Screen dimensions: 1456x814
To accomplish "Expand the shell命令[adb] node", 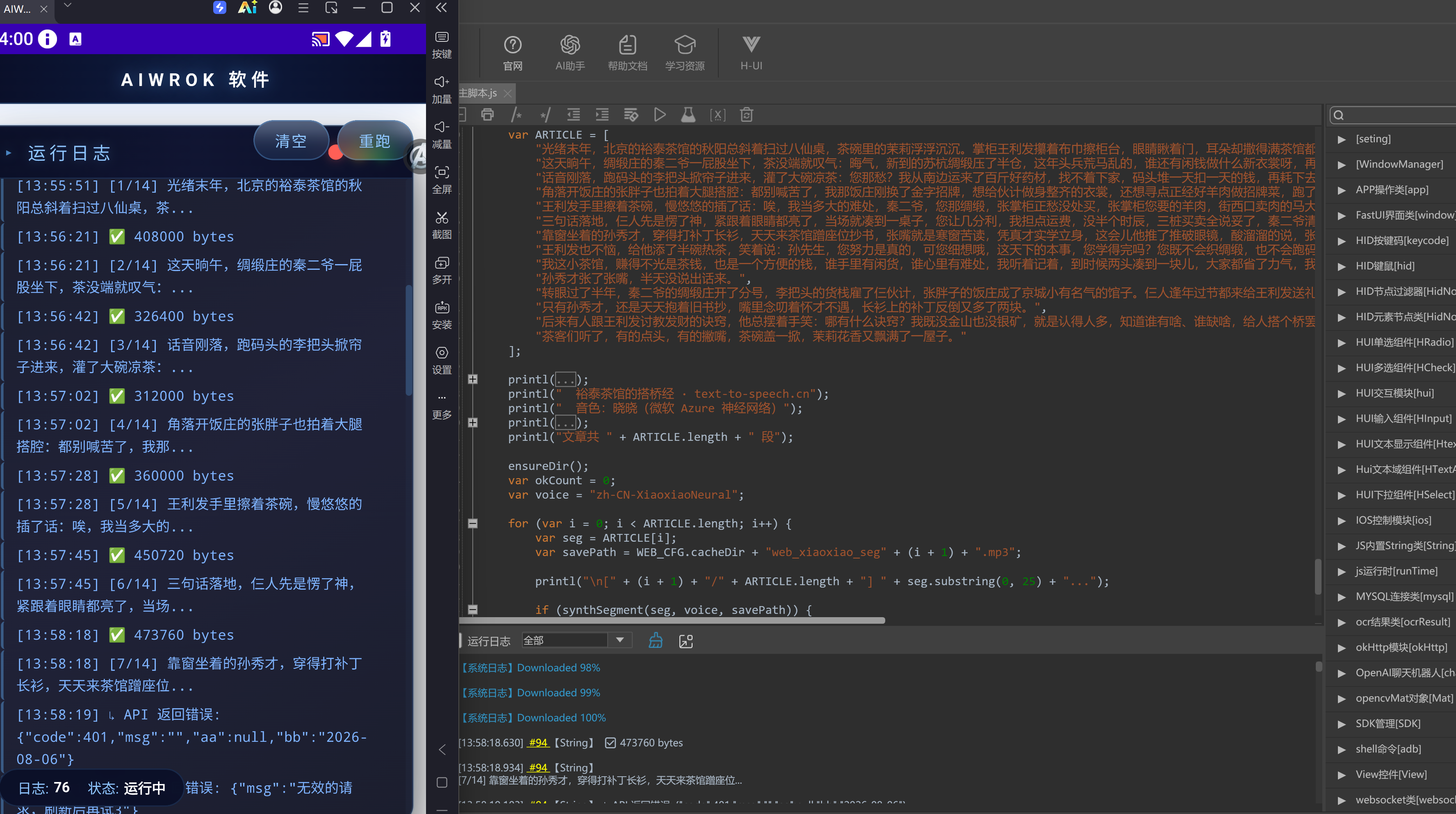I will pyautogui.click(x=1341, y=750).
